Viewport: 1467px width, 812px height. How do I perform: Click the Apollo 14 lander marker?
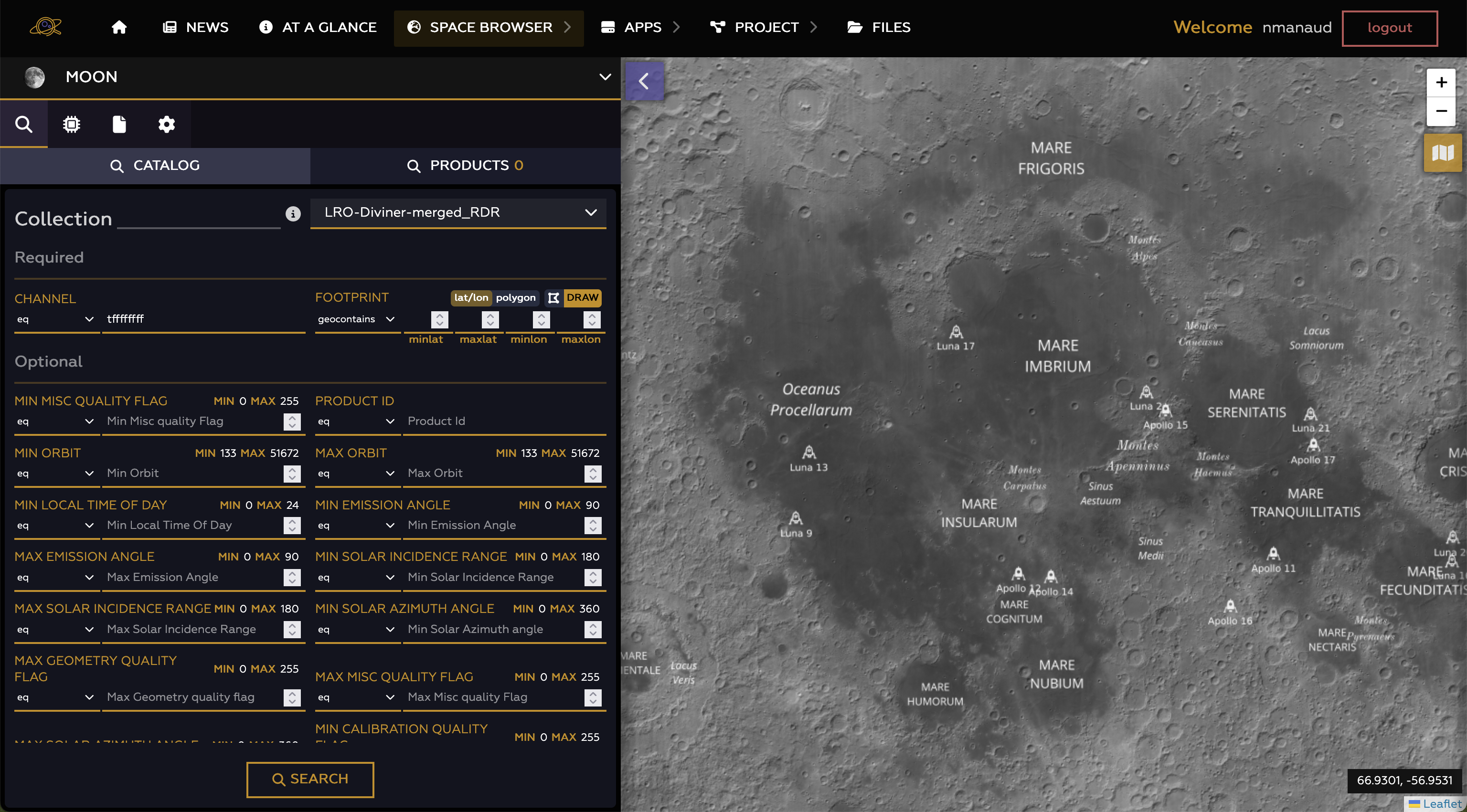pyautogui.click(x=1051, y=576)
